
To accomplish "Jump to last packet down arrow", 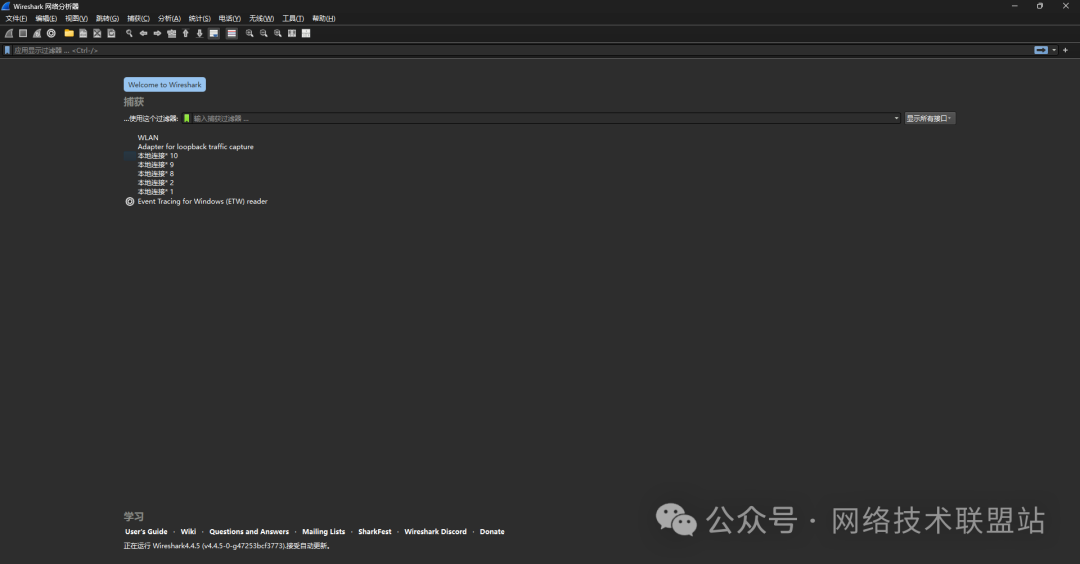I will (200, 33).
